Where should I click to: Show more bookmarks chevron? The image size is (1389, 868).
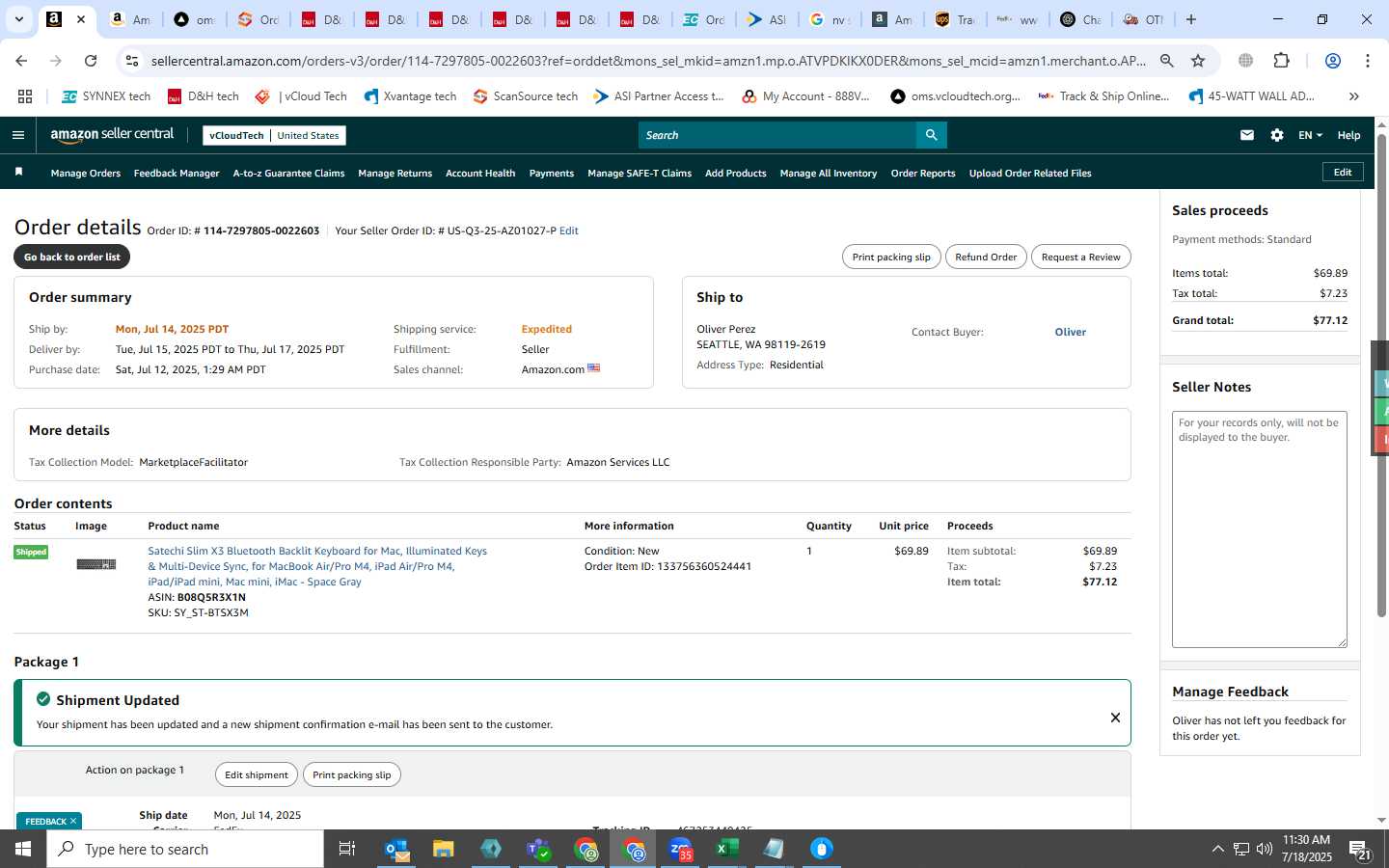1354,96
